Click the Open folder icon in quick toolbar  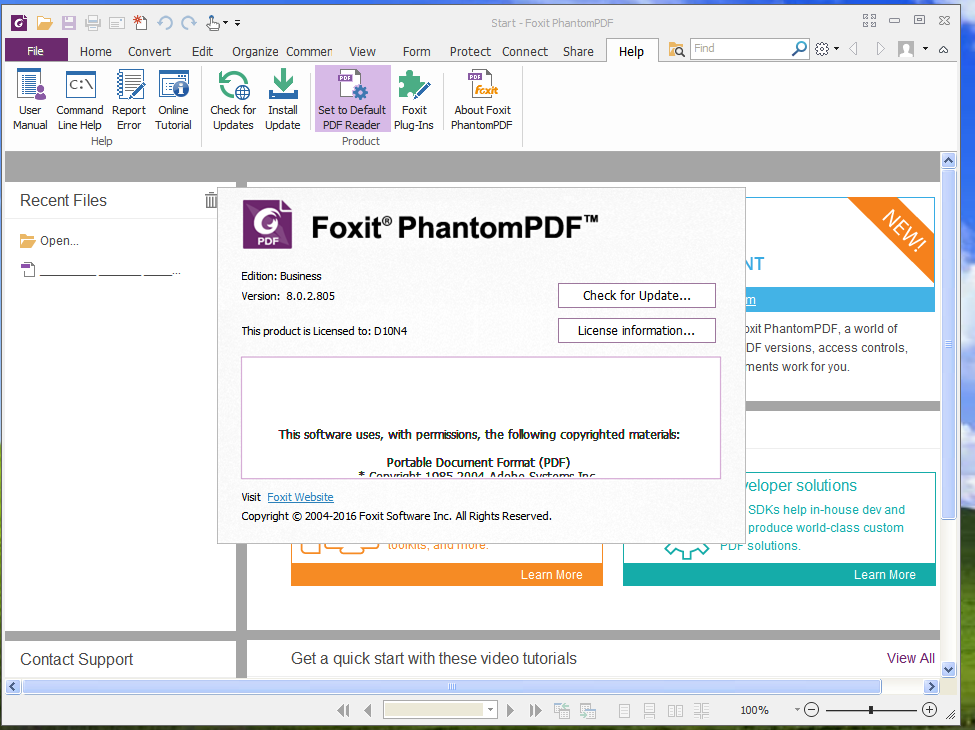point(44,23)
